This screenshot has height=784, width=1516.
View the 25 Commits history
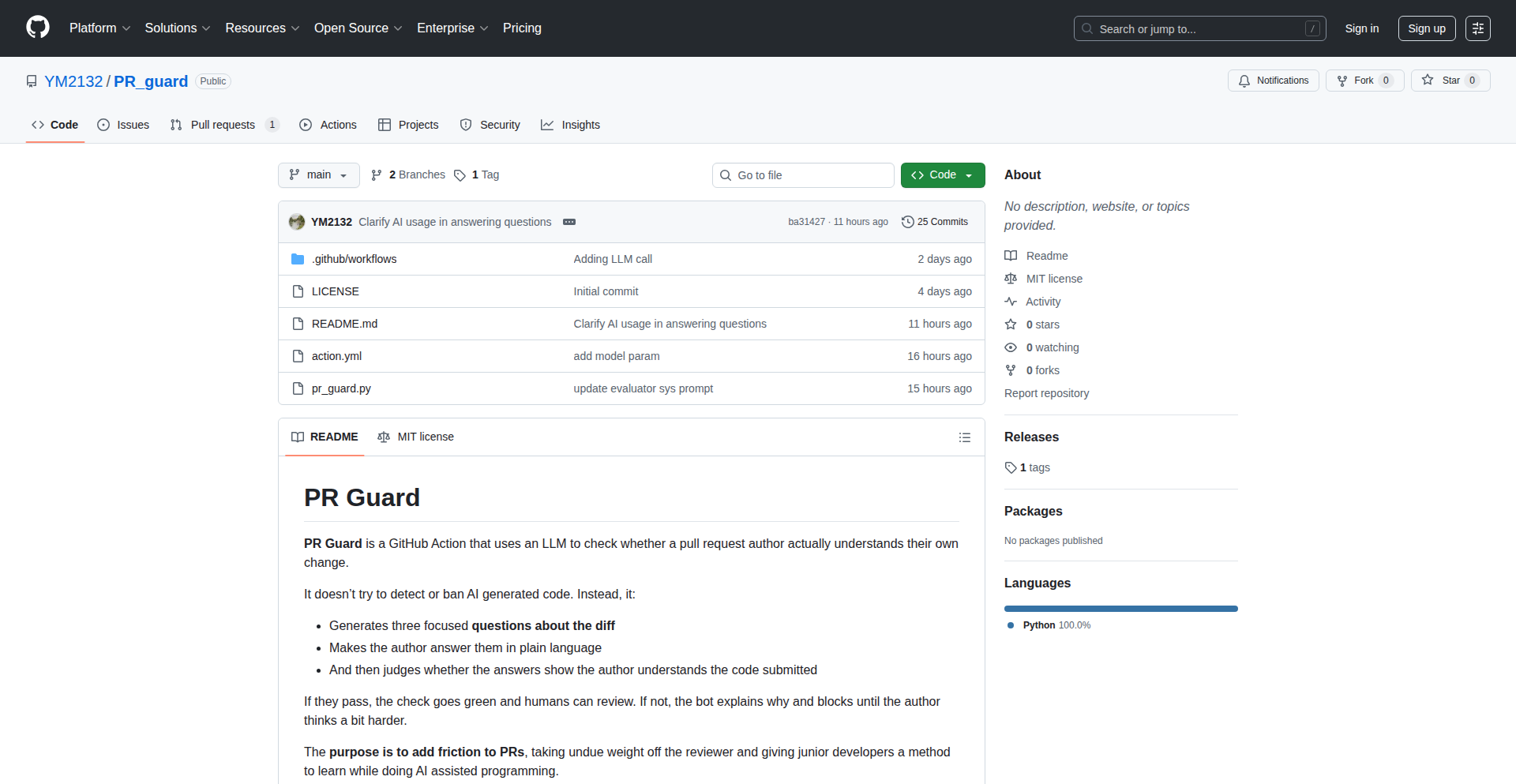point(935,222)
